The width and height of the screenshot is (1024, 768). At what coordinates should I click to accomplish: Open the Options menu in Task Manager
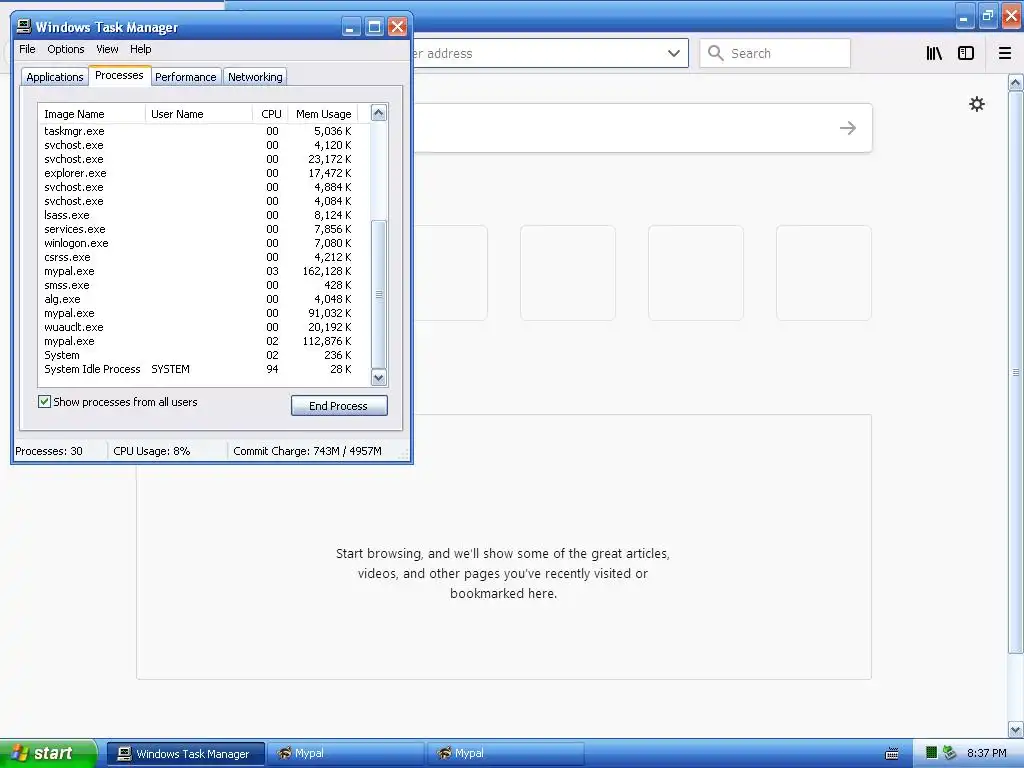pos(65,49)
